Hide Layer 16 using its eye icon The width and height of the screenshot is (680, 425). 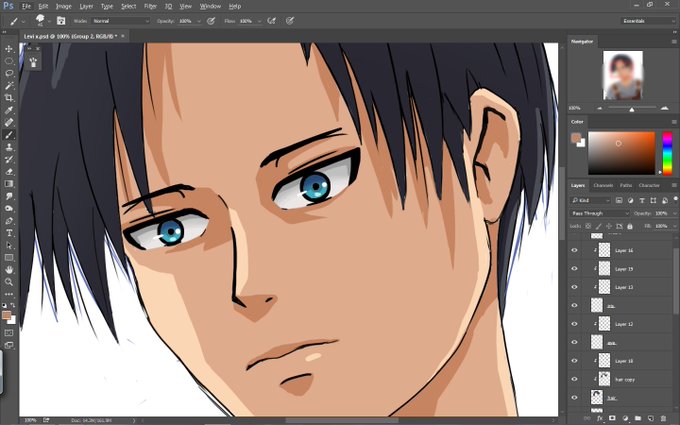pyautogui.click(x=575, y=250)
